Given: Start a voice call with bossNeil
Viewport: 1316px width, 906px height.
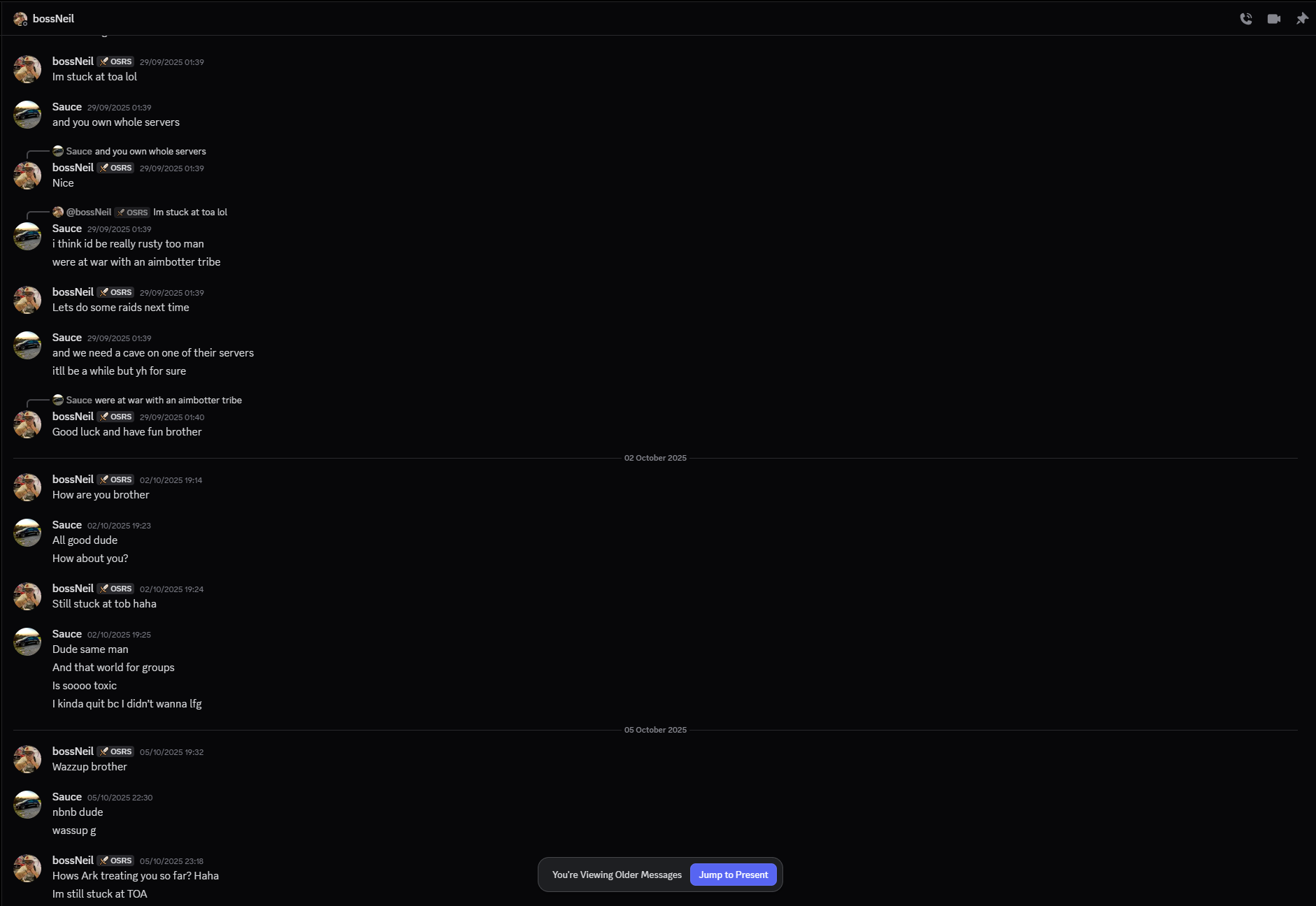Looking at the screenshot, I should [x=1245, y=19].
